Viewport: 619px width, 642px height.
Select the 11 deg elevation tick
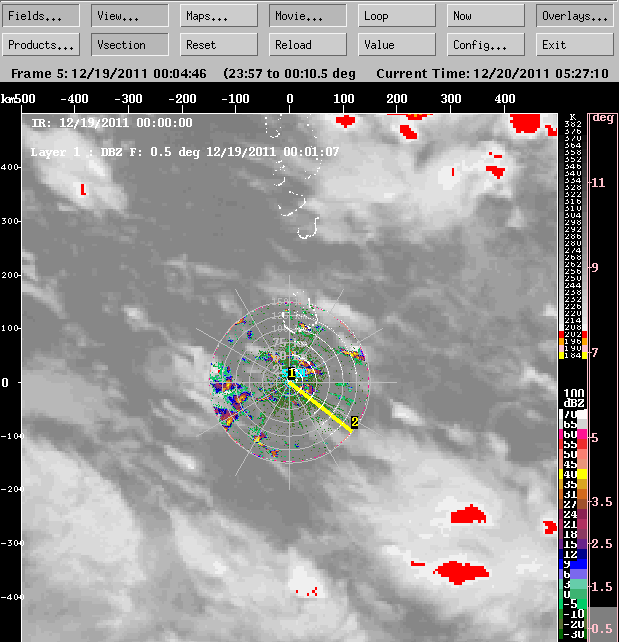click(598, 183)
